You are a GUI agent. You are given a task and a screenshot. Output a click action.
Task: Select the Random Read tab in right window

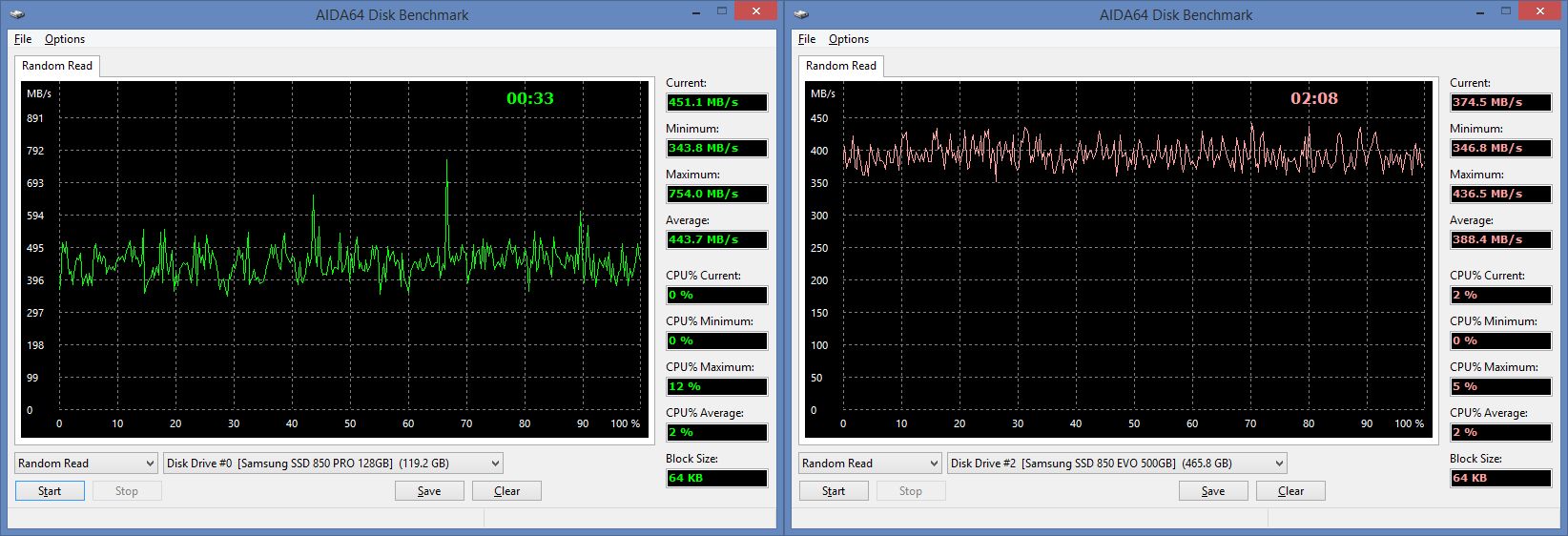pos(841,66)
